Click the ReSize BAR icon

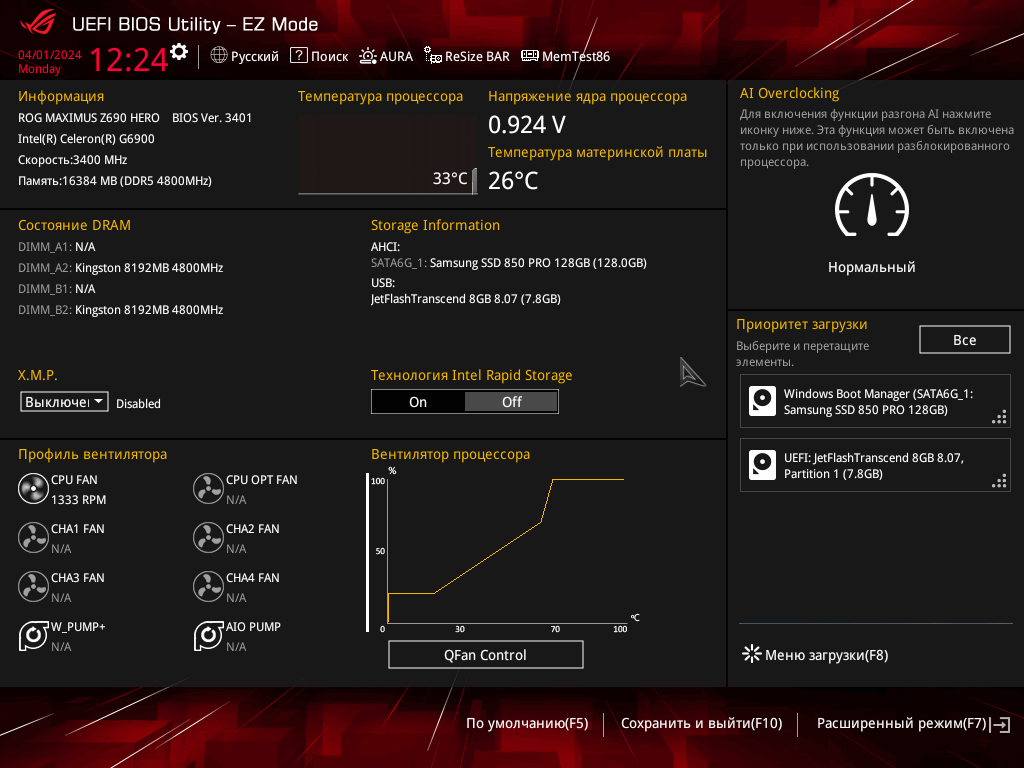click(x=432, y=56)
